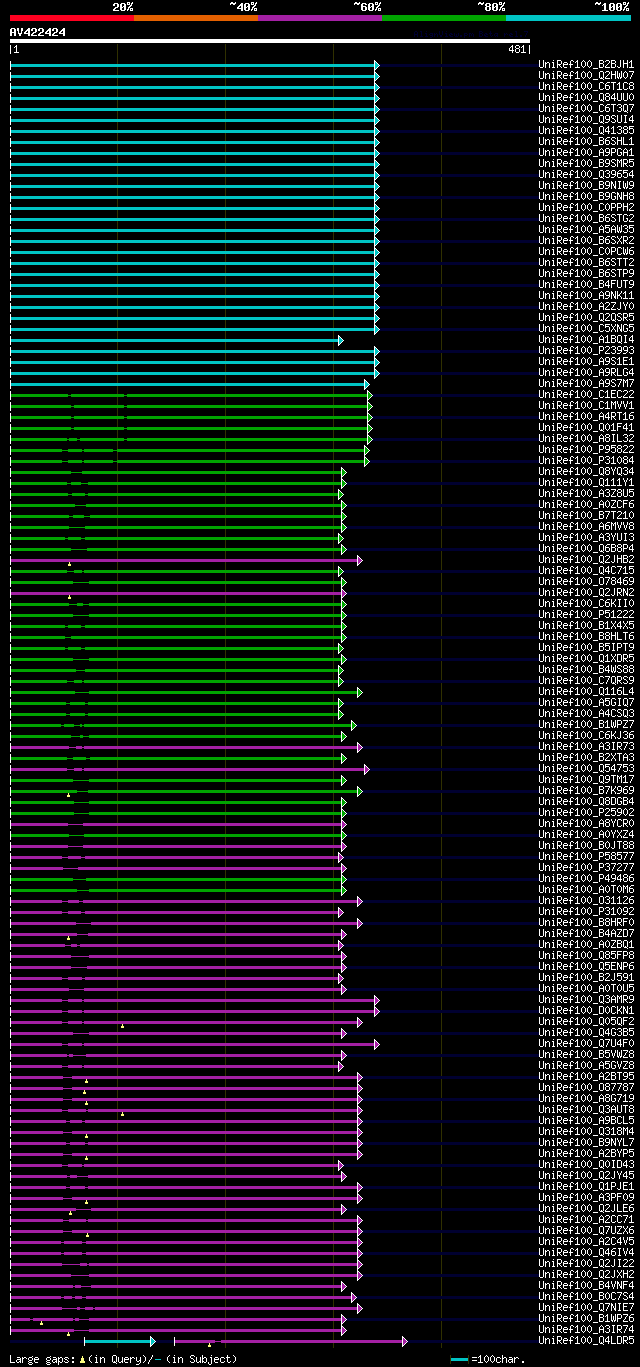
Task: Click the green alignment bar of UniRef100_Q116L4
Action: pos(186,691)
